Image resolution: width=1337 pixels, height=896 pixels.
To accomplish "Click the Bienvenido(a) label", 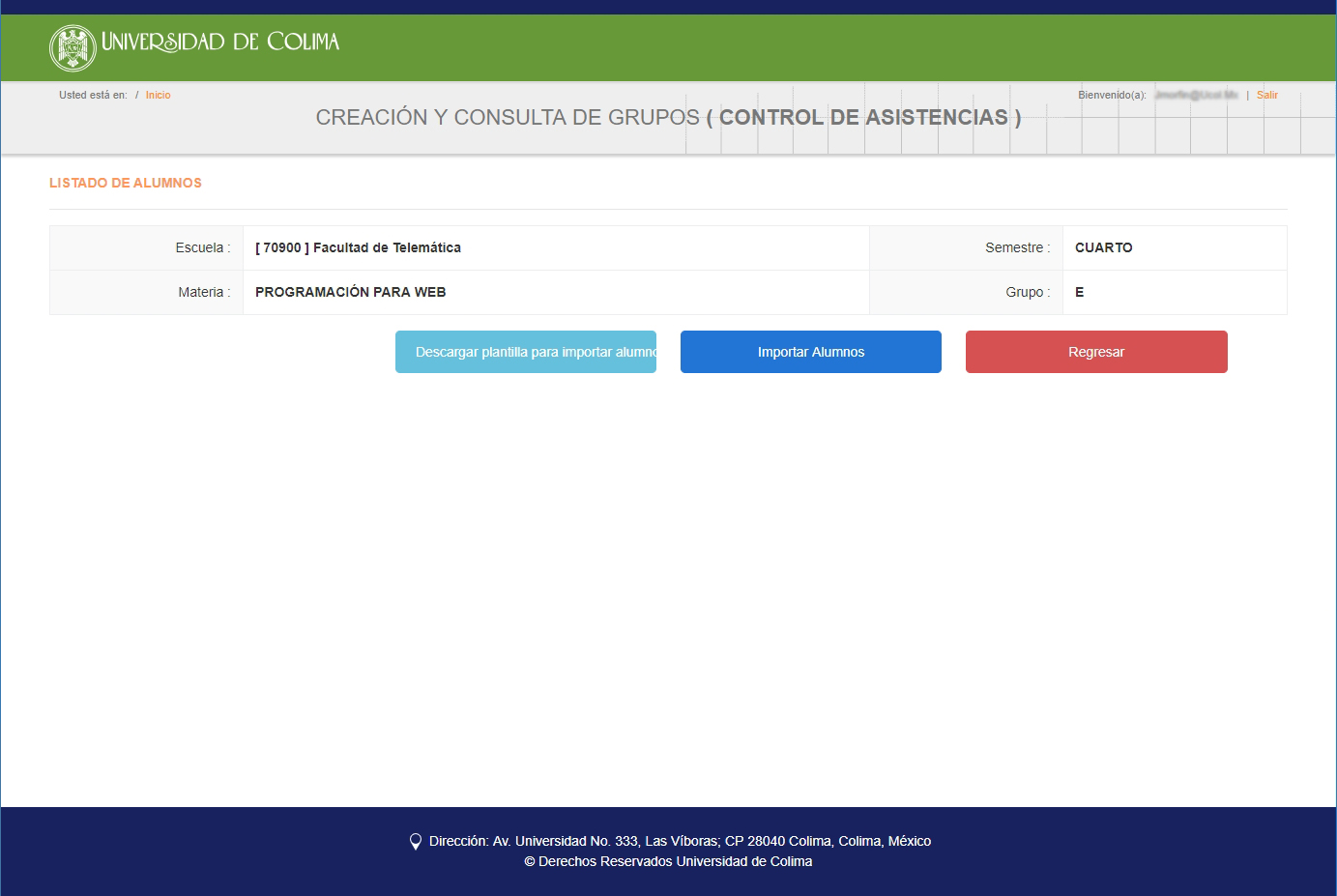I will point(1112,95).
